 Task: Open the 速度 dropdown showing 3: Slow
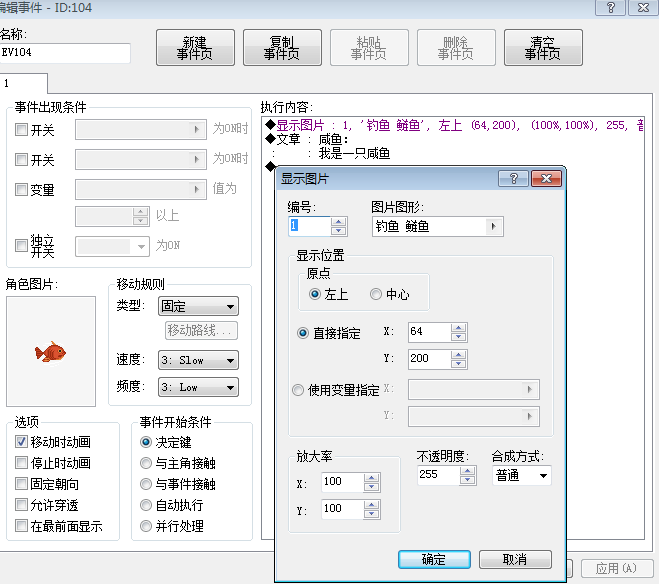coord(198,360)
